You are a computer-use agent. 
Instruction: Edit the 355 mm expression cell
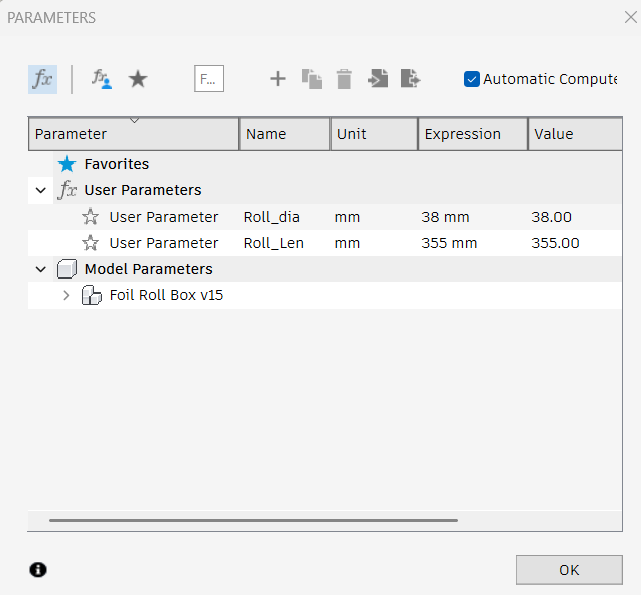click(449, 243)
